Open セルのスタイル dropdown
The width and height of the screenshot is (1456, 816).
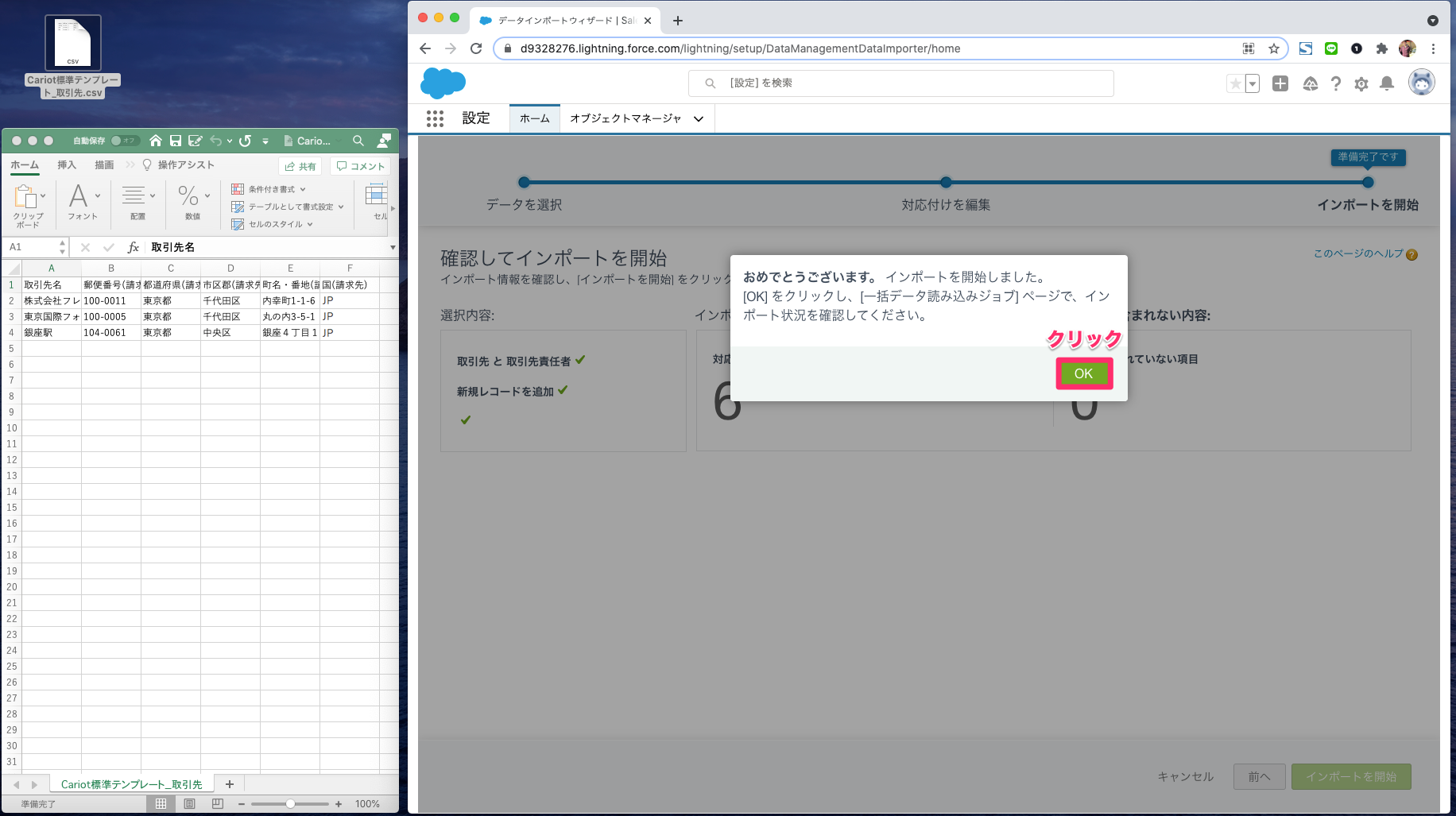click(x=272, y=224)
